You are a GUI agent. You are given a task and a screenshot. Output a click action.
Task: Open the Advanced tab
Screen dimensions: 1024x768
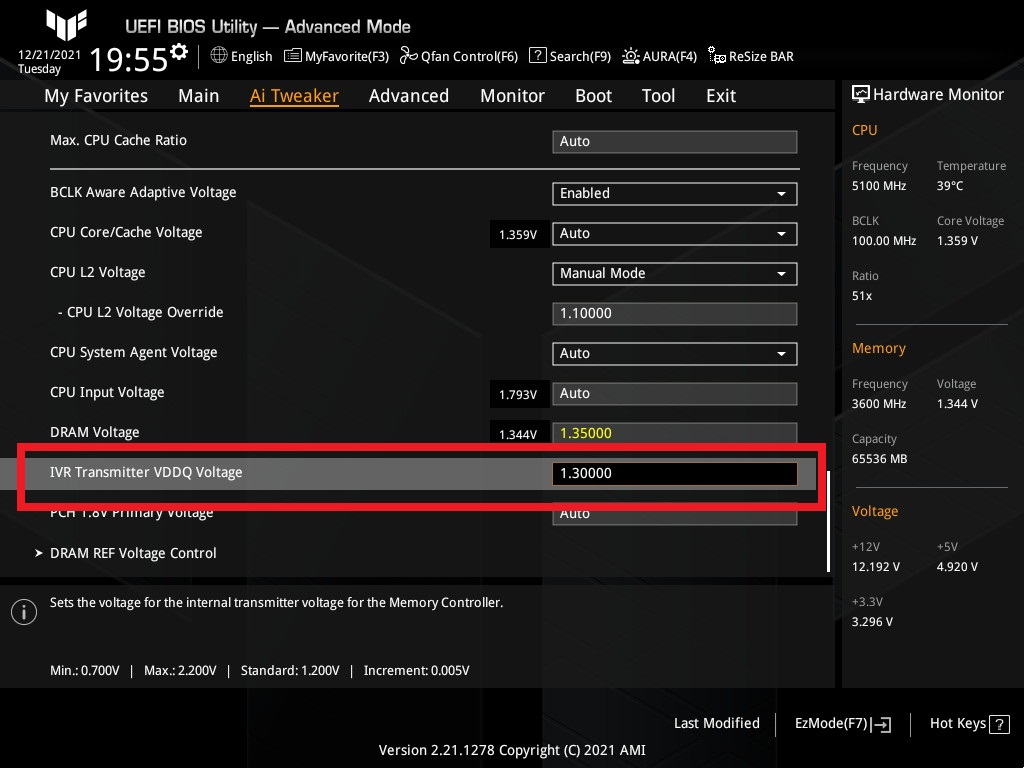tap(409, 95)
